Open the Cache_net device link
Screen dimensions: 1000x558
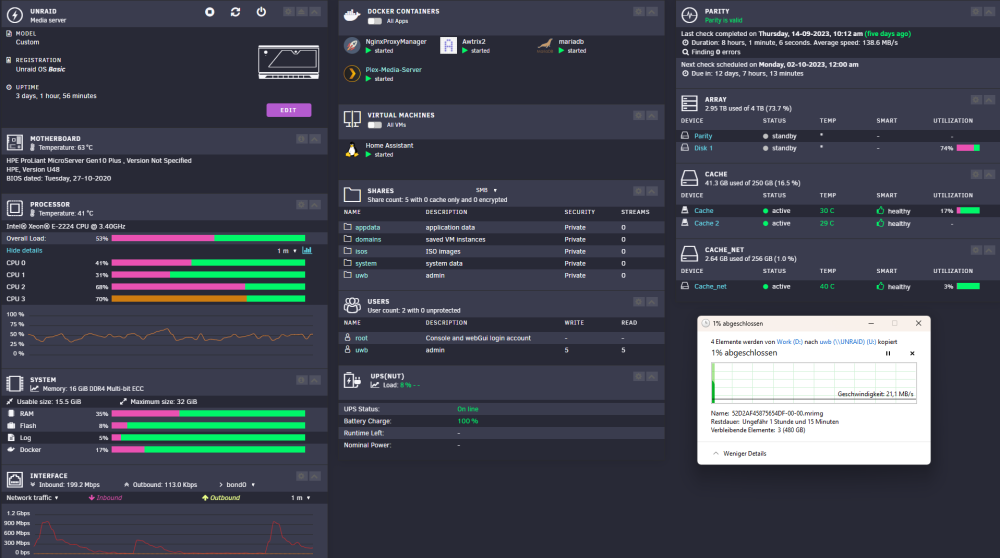click(x=710, y=286)
